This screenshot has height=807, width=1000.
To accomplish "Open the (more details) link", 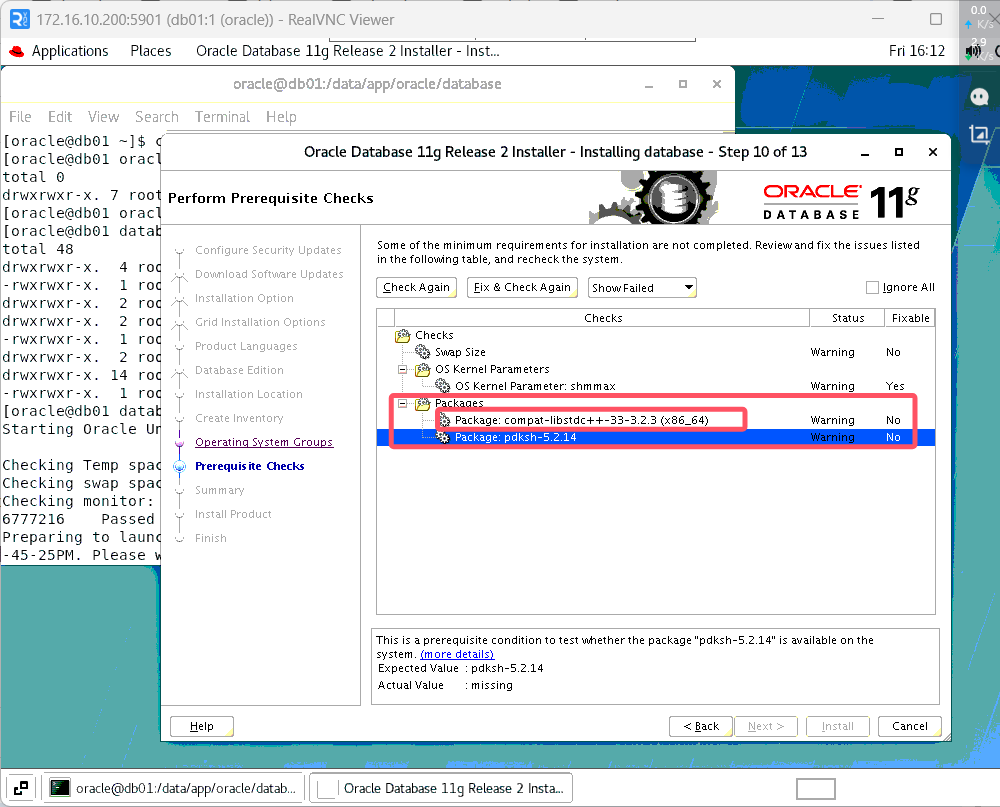I will coord(457,654).
